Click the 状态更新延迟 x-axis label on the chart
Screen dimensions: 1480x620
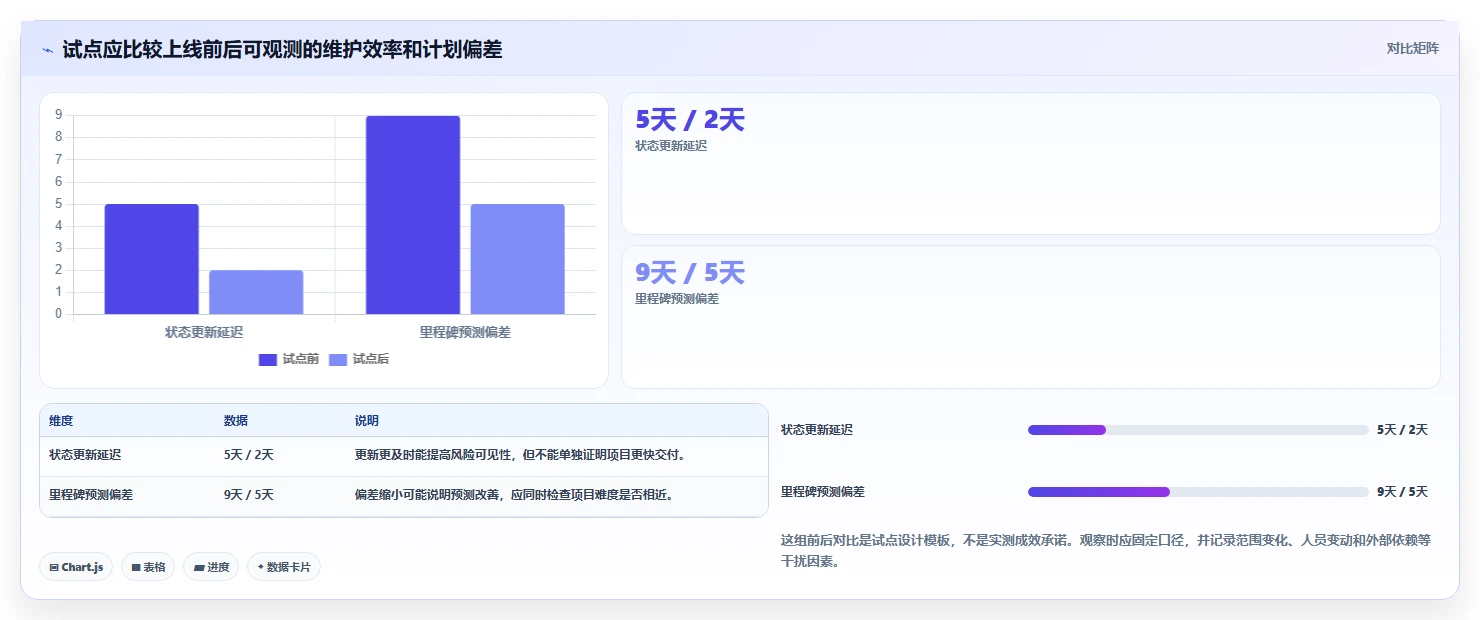point(204,332)
